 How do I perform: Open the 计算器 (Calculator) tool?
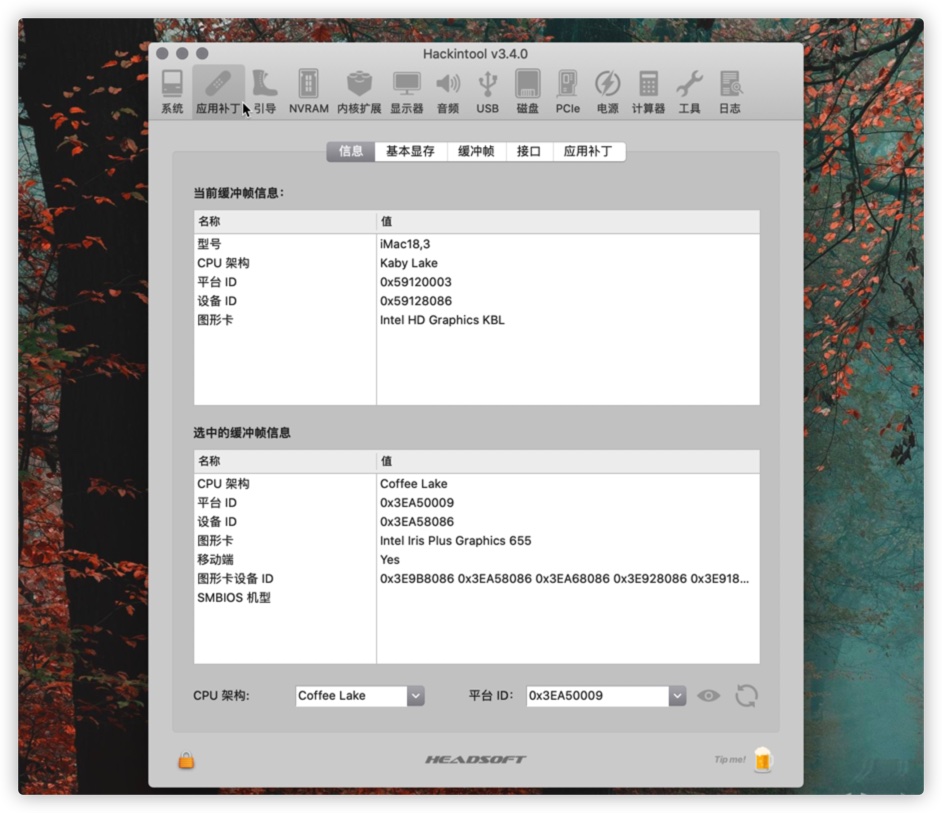click(x=648, y=90)
